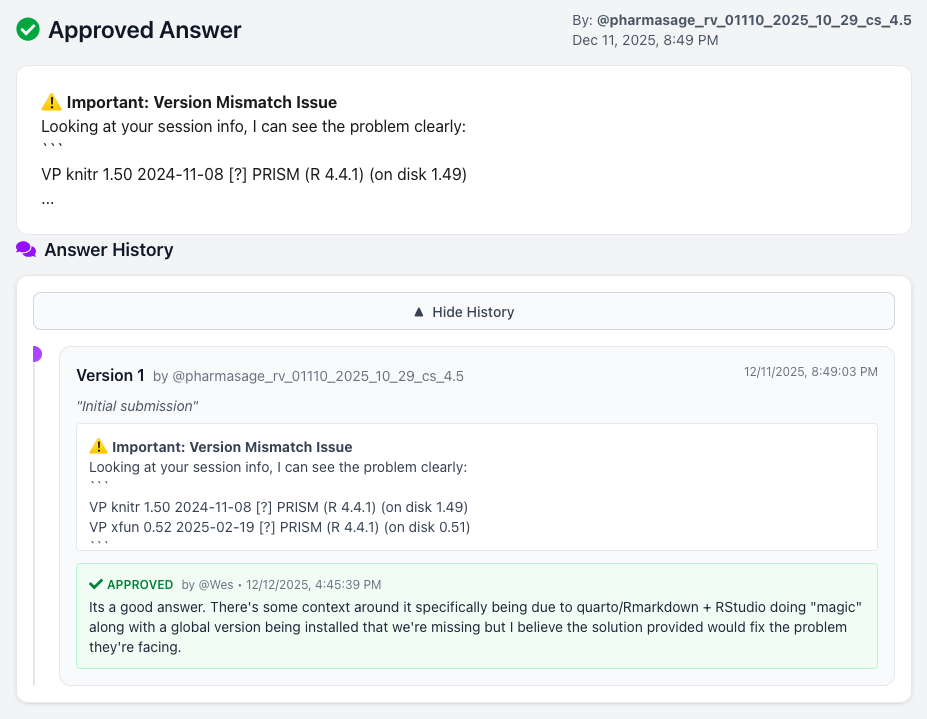Screen dimensions: 927x719
Task: Click the Version 1 title
Action: 110,376
